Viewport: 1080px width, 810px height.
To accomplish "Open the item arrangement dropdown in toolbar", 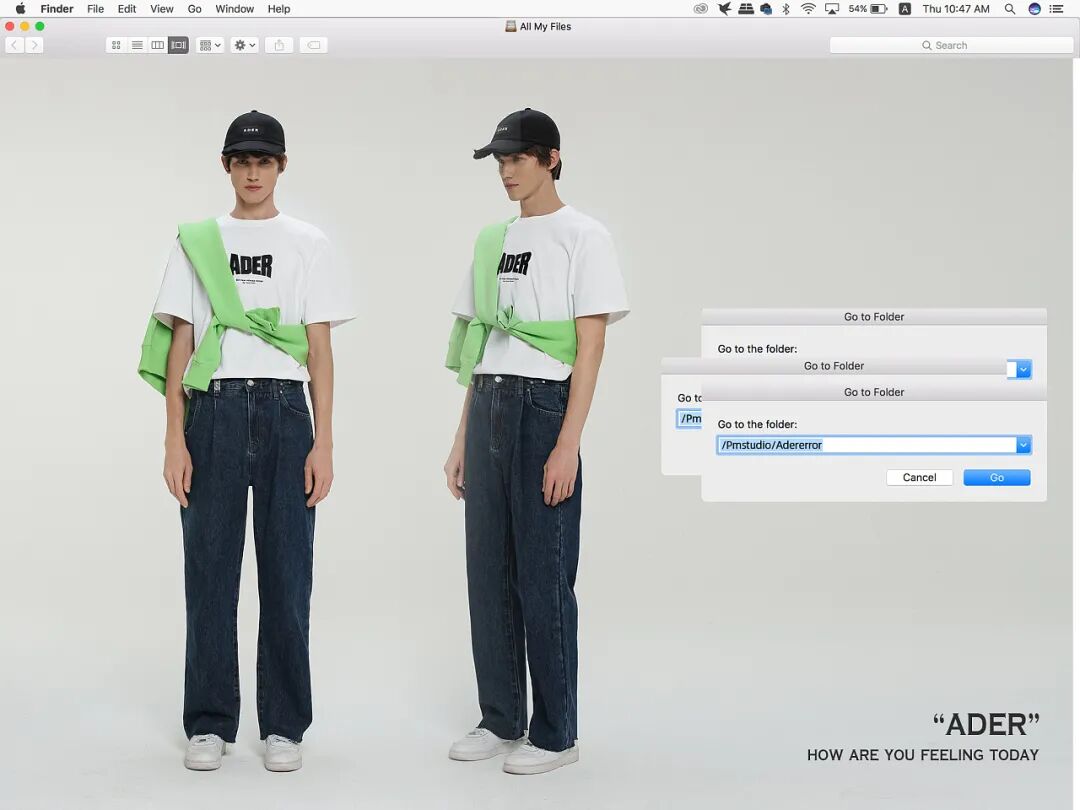I will coord(210,45).
